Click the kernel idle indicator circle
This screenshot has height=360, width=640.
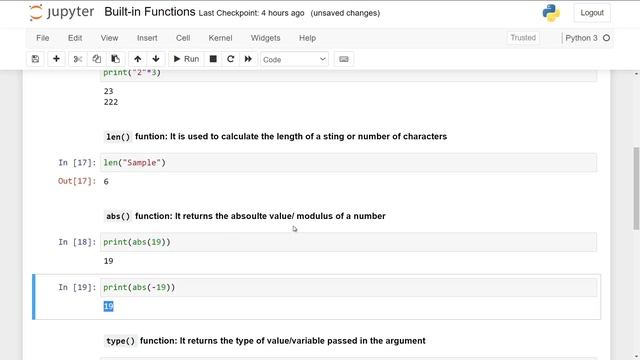(607, 38)
